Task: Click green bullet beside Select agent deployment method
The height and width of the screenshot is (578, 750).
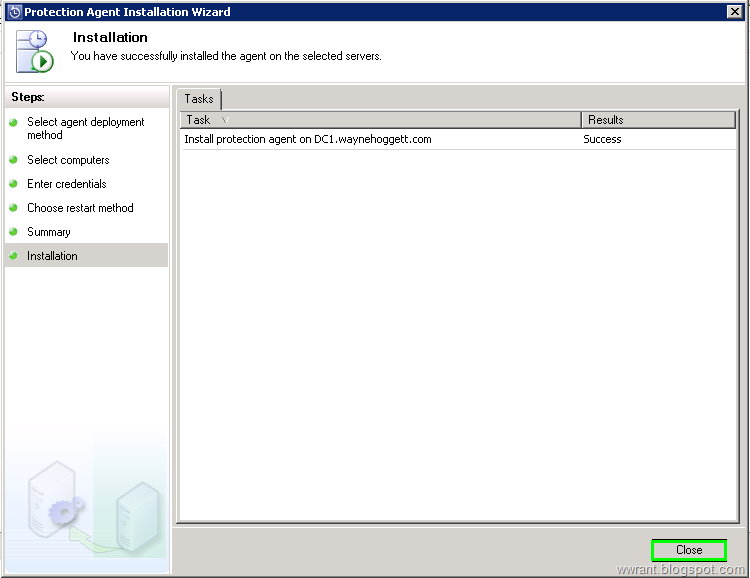Action: pyautogui.click(x=13, y=122)
